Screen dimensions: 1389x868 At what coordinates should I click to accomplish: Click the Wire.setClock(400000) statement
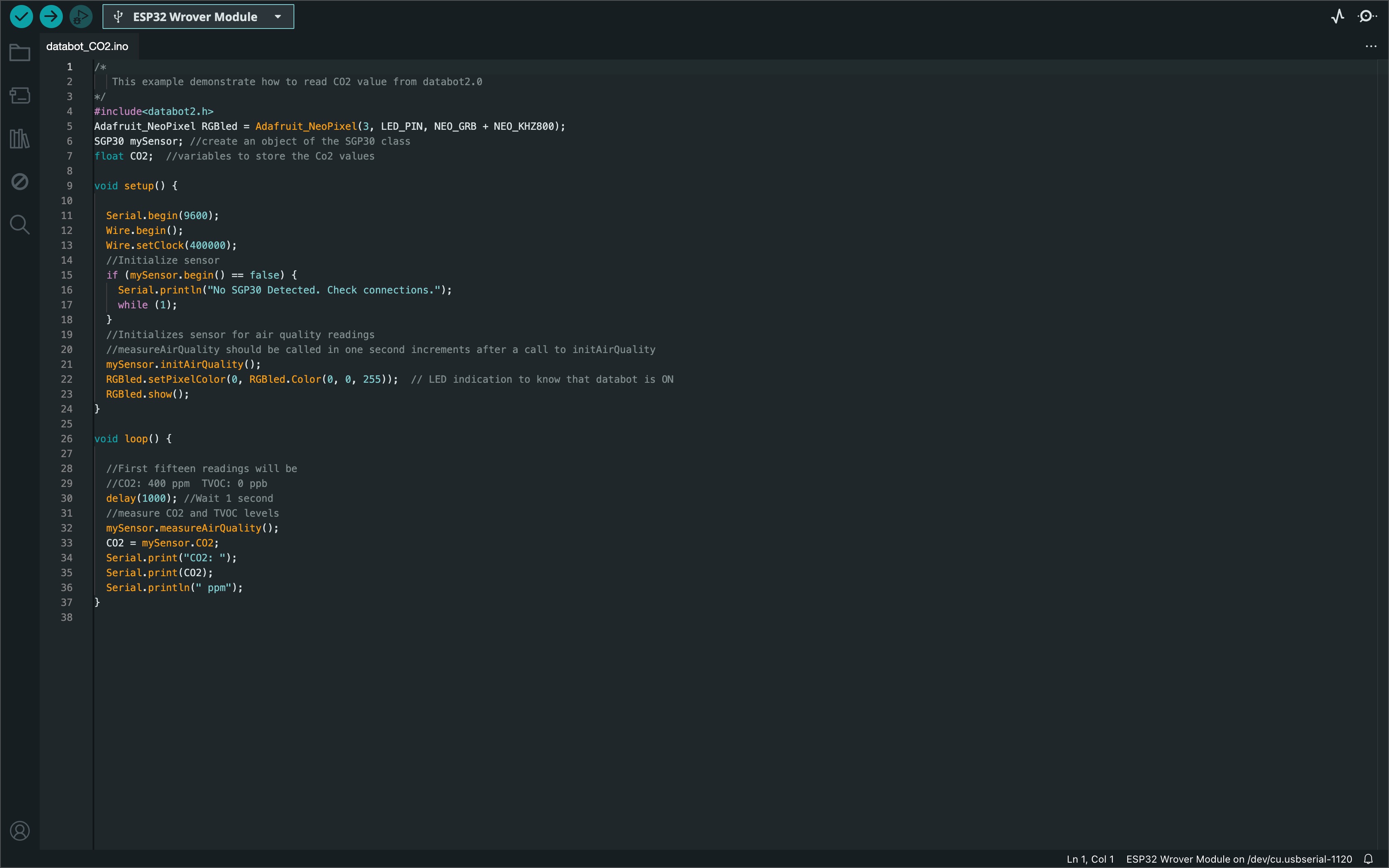click(x=171, y=246)
